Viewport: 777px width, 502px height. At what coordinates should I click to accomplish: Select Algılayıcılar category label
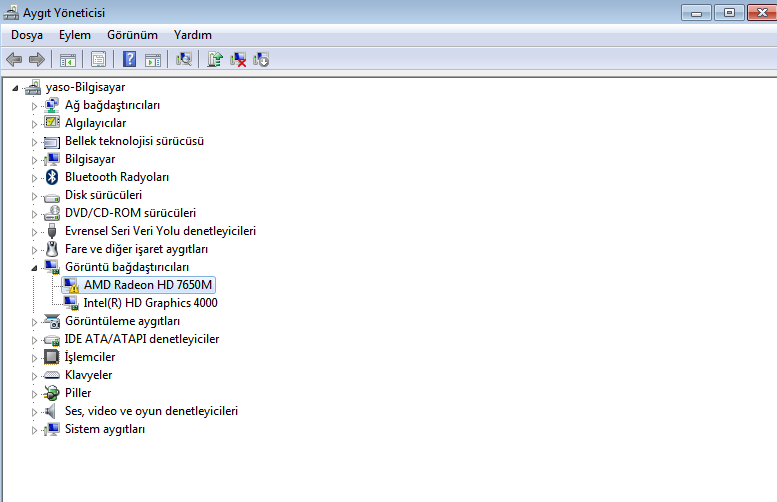(95, 123)
